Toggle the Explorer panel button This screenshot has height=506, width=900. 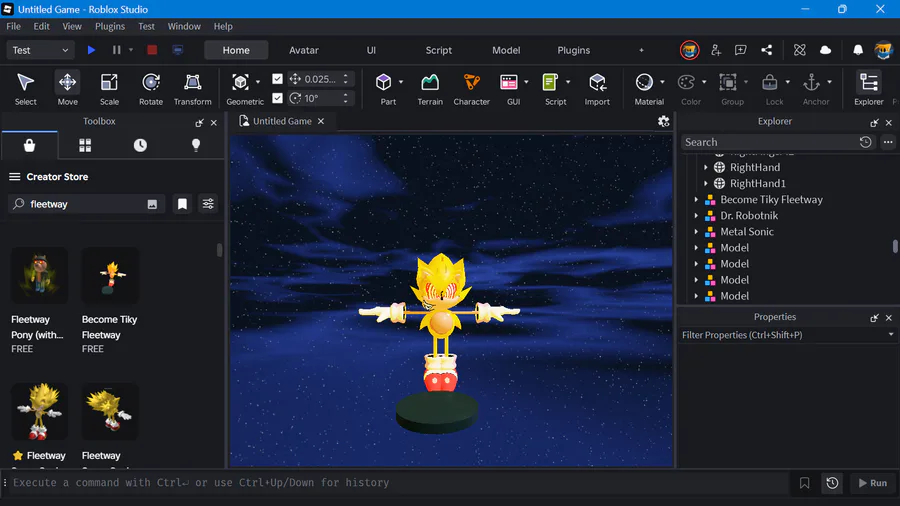(x=869, y=88)
